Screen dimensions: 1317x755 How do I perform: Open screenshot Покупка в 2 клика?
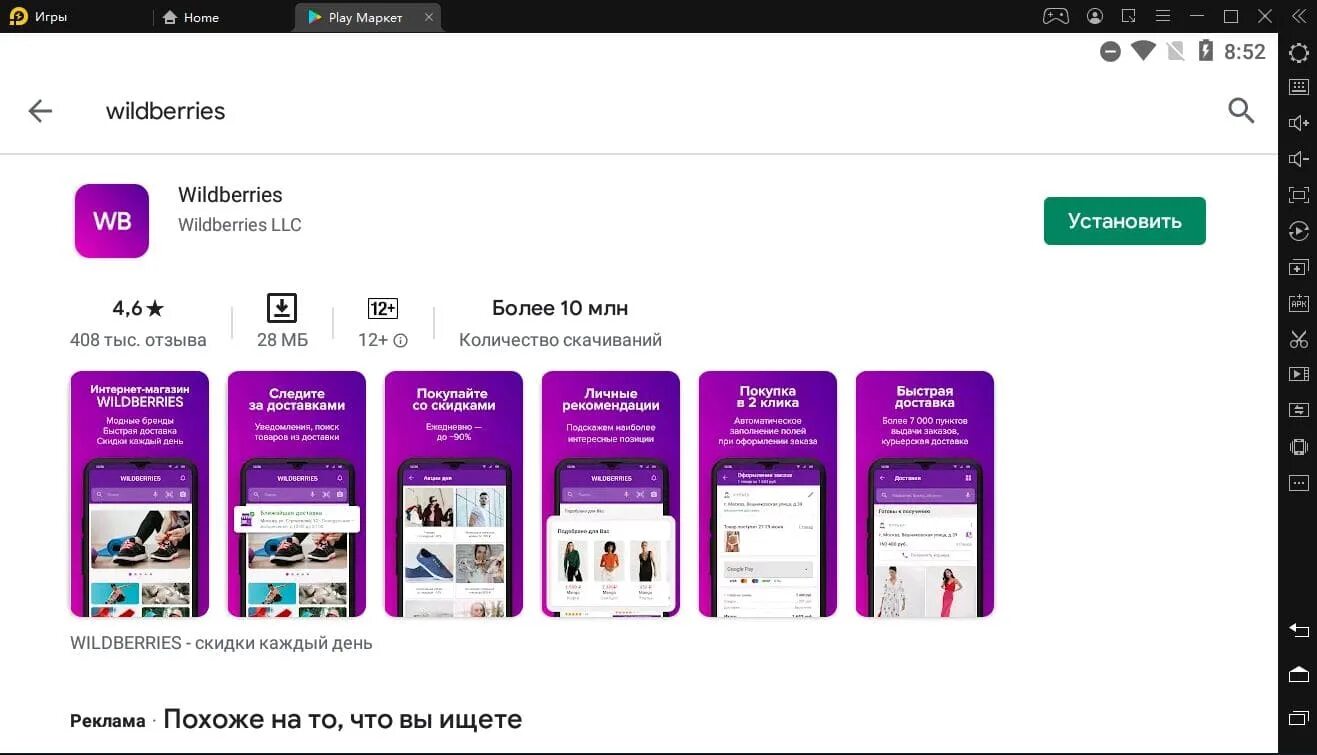[x=768, y=494]
